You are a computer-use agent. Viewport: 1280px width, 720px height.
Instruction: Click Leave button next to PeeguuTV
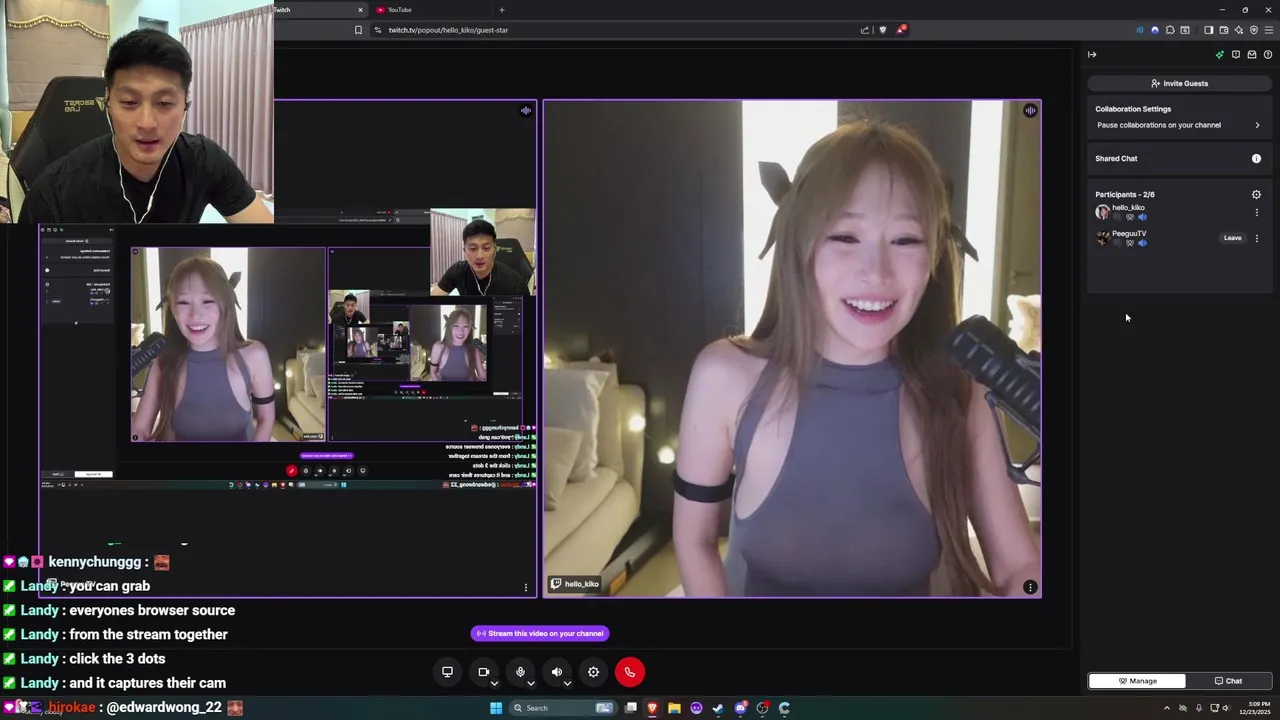click(x=1232, y=238)
